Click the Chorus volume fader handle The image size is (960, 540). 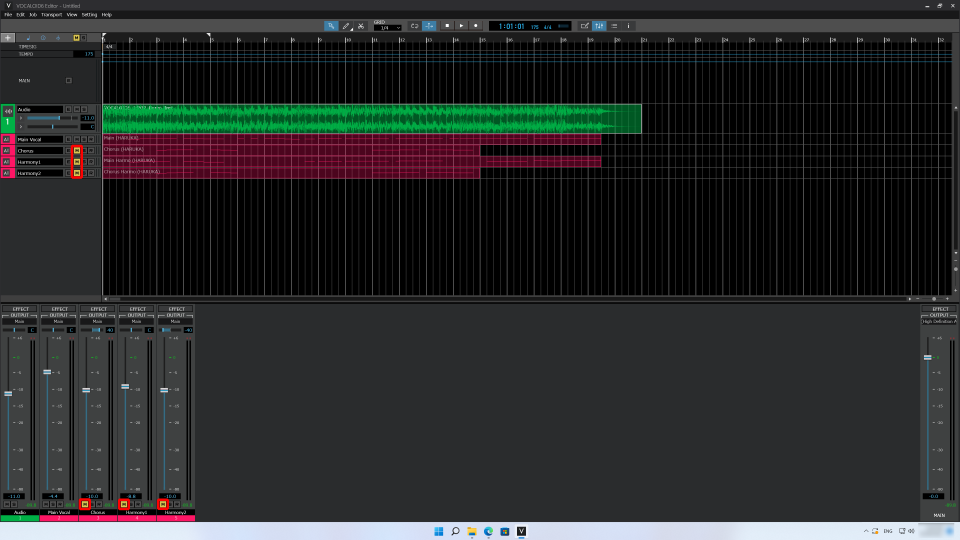point(86,390)
